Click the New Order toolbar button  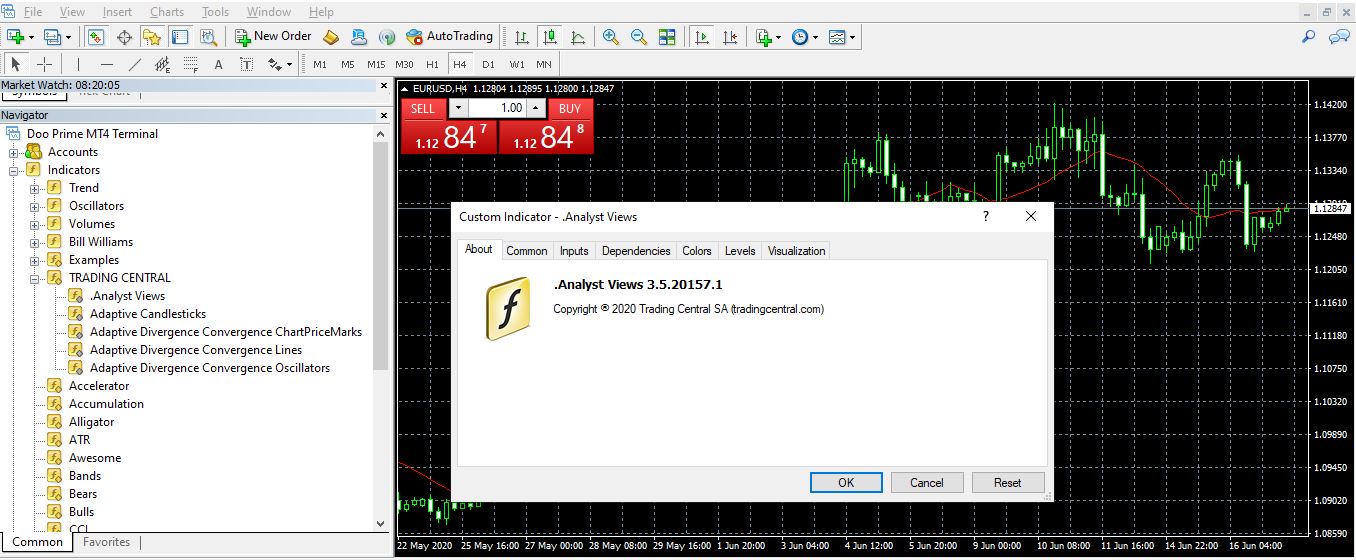tap(273, 37)
